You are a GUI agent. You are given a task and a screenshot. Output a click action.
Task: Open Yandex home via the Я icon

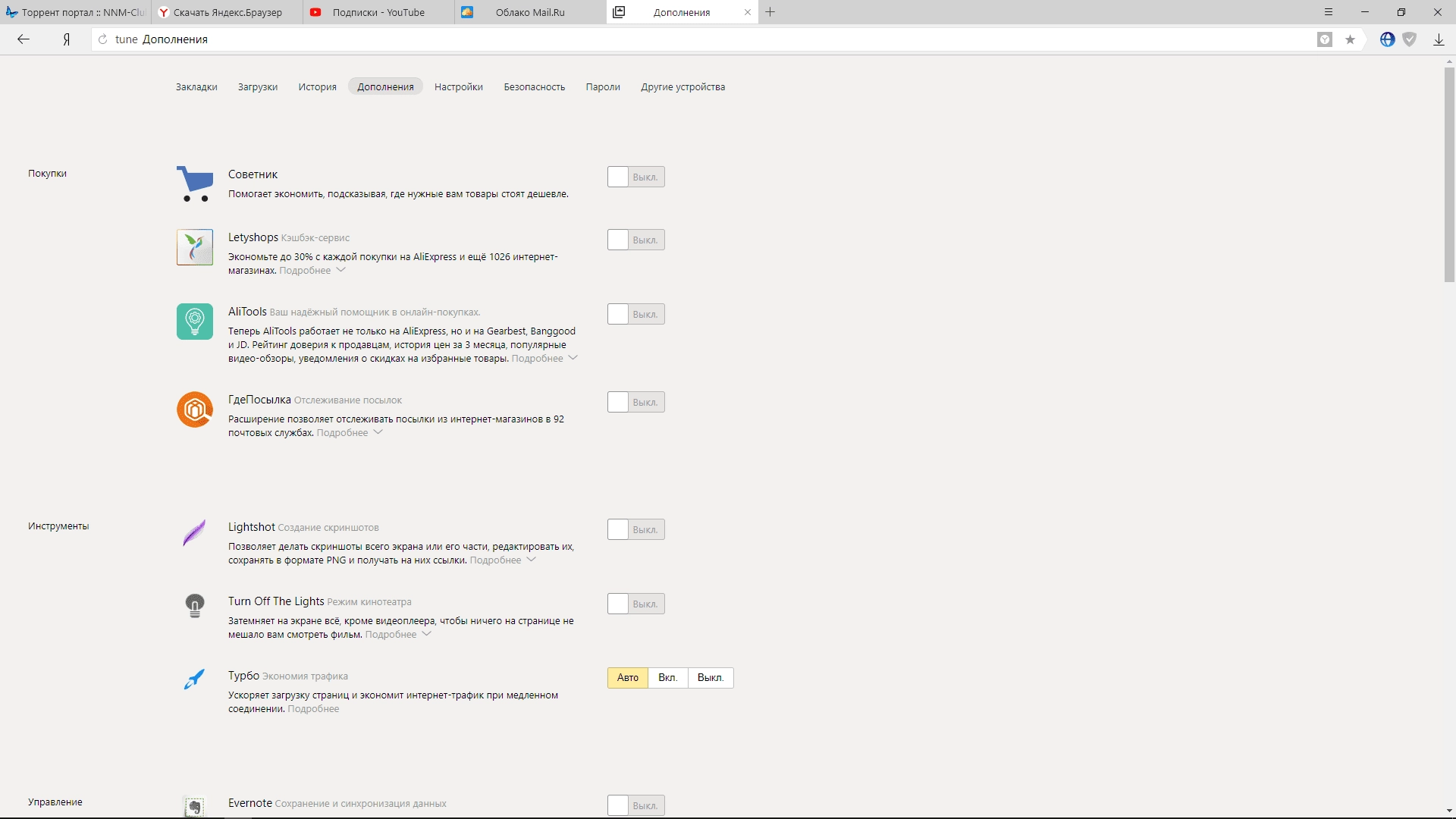point(67,39)
